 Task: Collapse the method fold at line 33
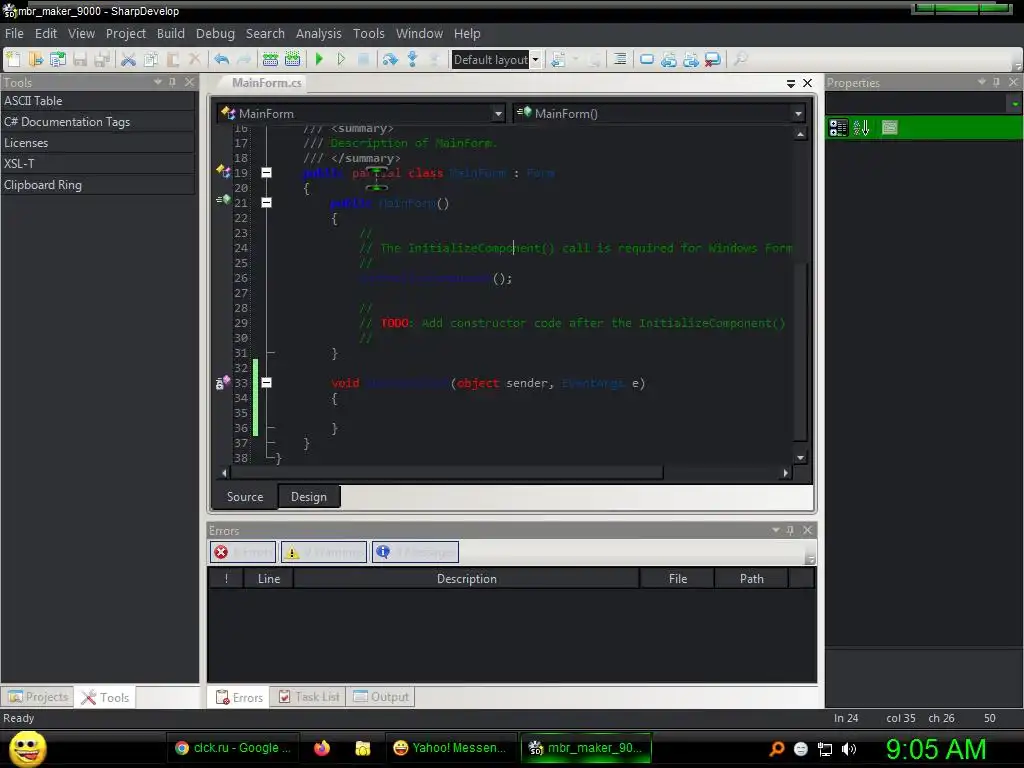click(266, 383)
